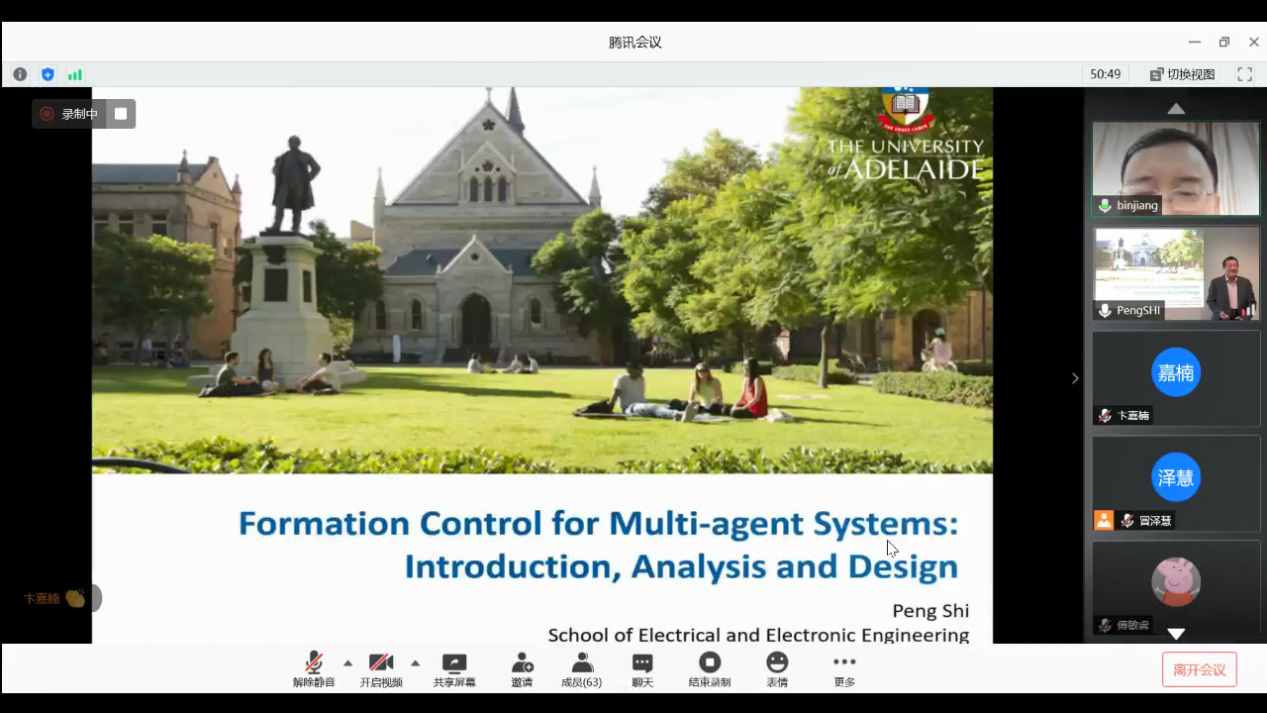Unmute the microphone

pyautogui.click(x=313, y=669)
